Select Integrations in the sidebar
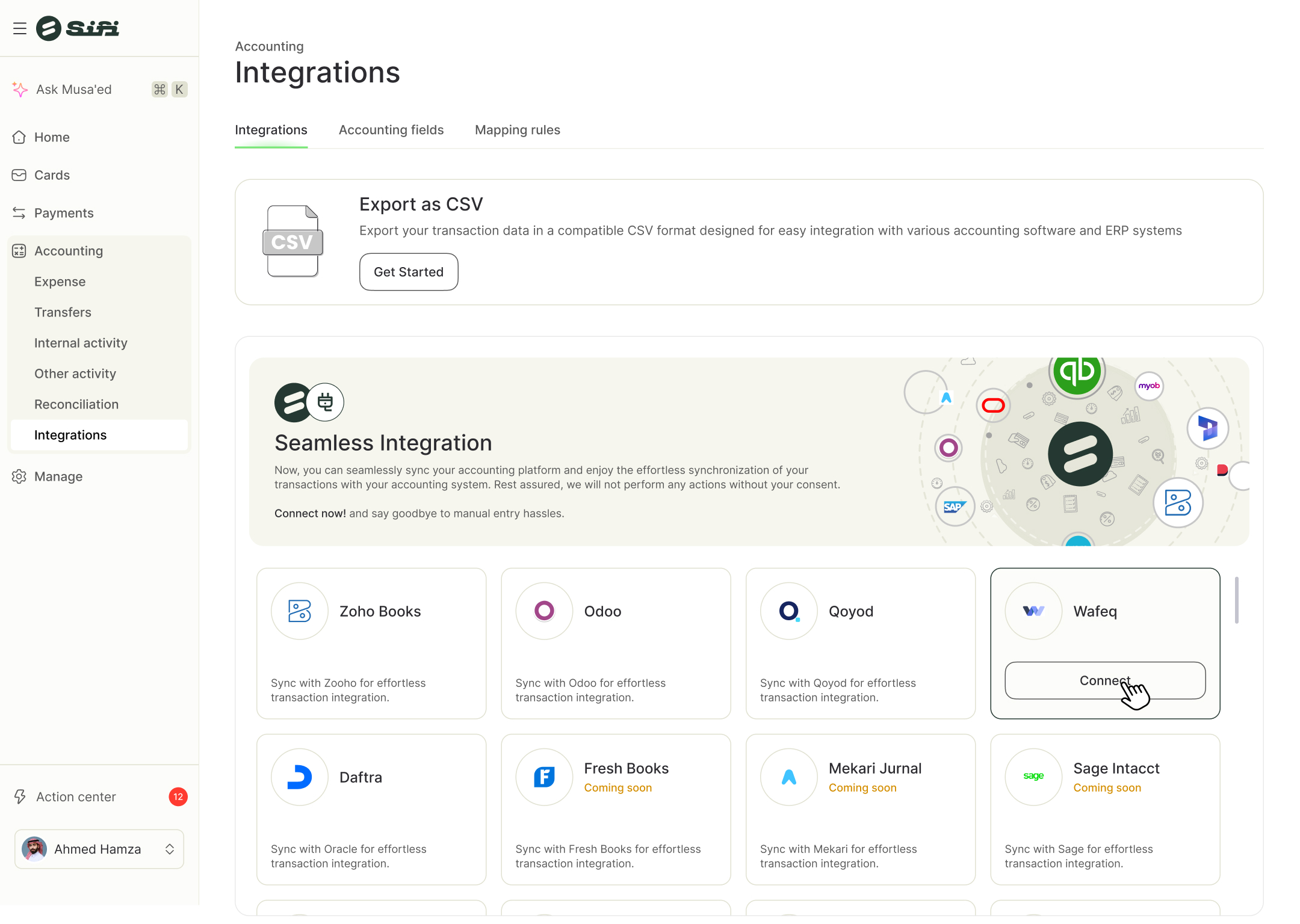 tap(99, 435)
